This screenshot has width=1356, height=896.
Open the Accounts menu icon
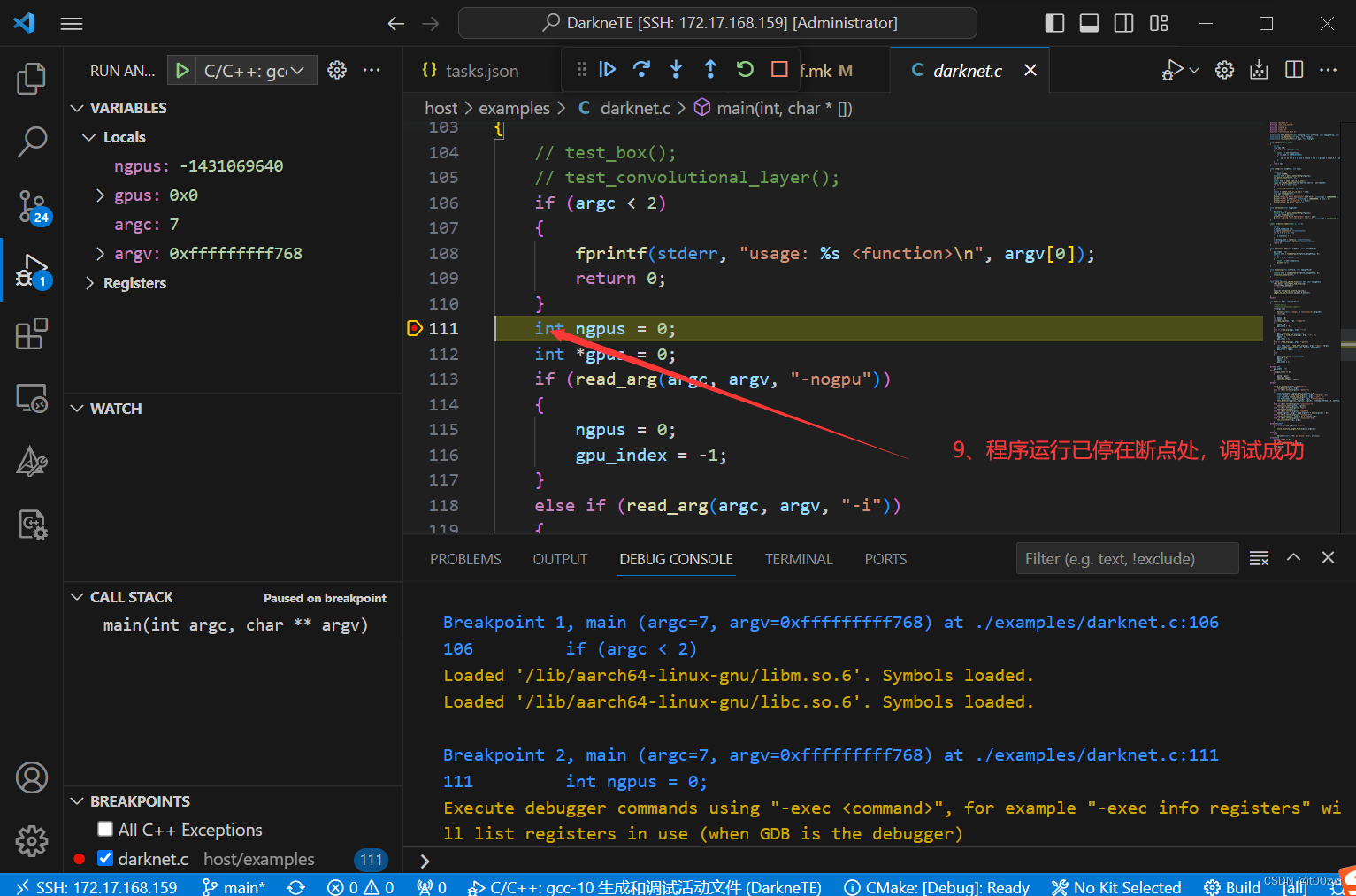point(32,777)
